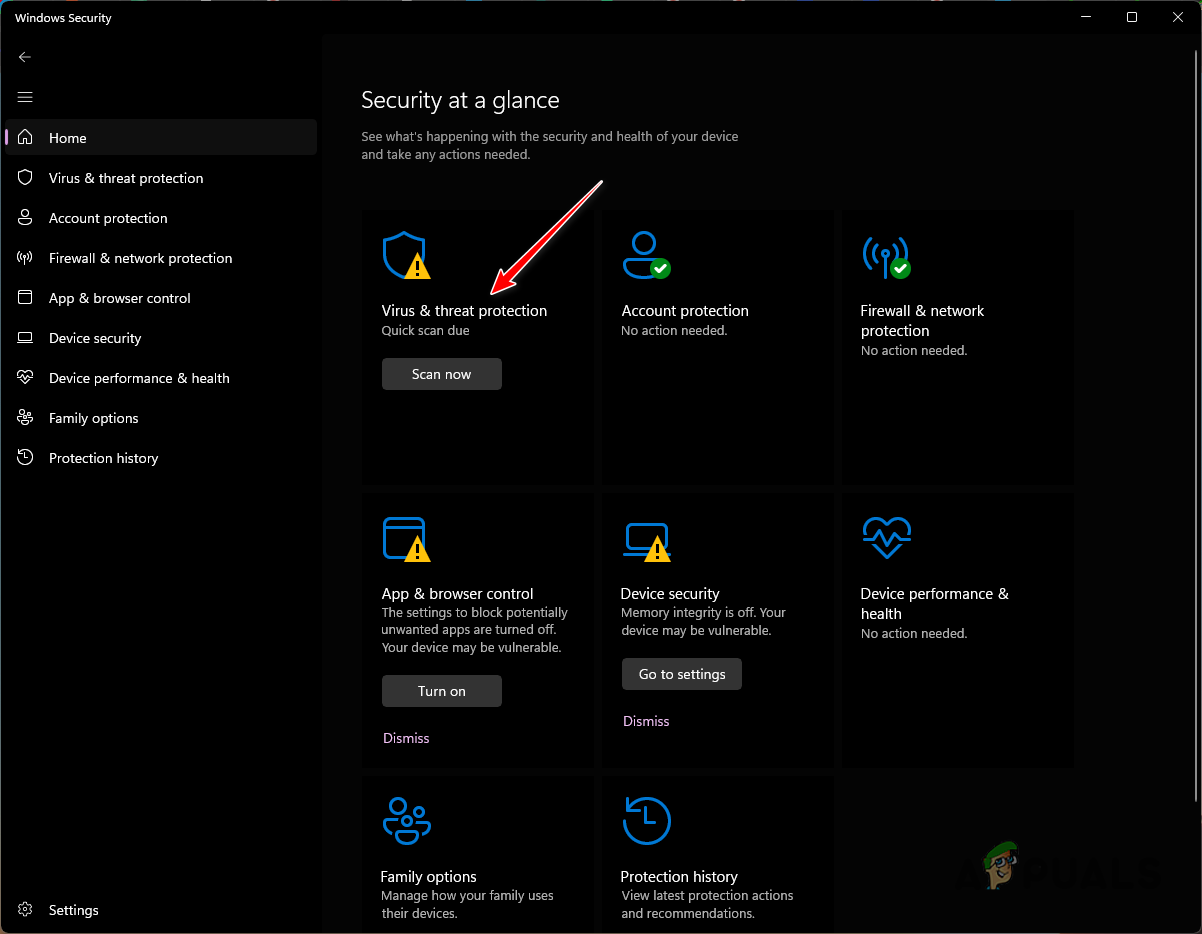Click the Virus & threat protection shield icon
The image size is (1202, 934).
pyautogui.click(x=406, y=255)
